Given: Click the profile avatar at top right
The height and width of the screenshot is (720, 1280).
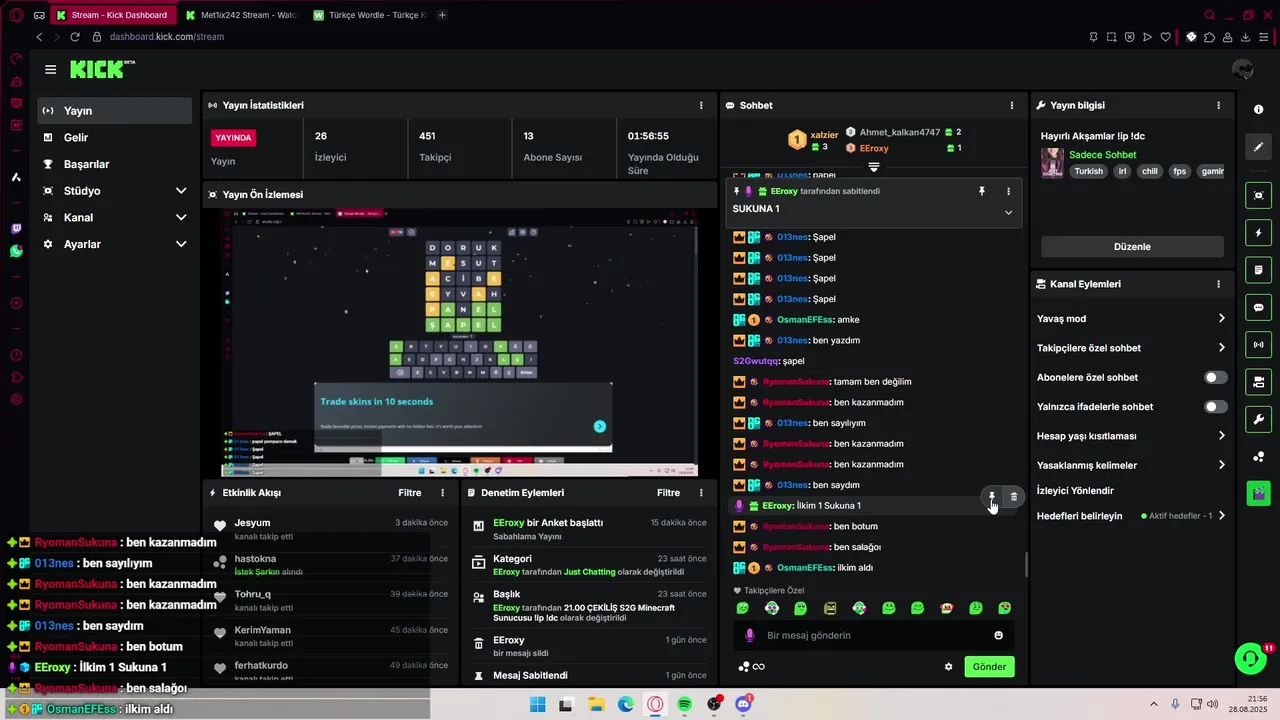Looking at the screenshot, I should [x=1243, y=69].
